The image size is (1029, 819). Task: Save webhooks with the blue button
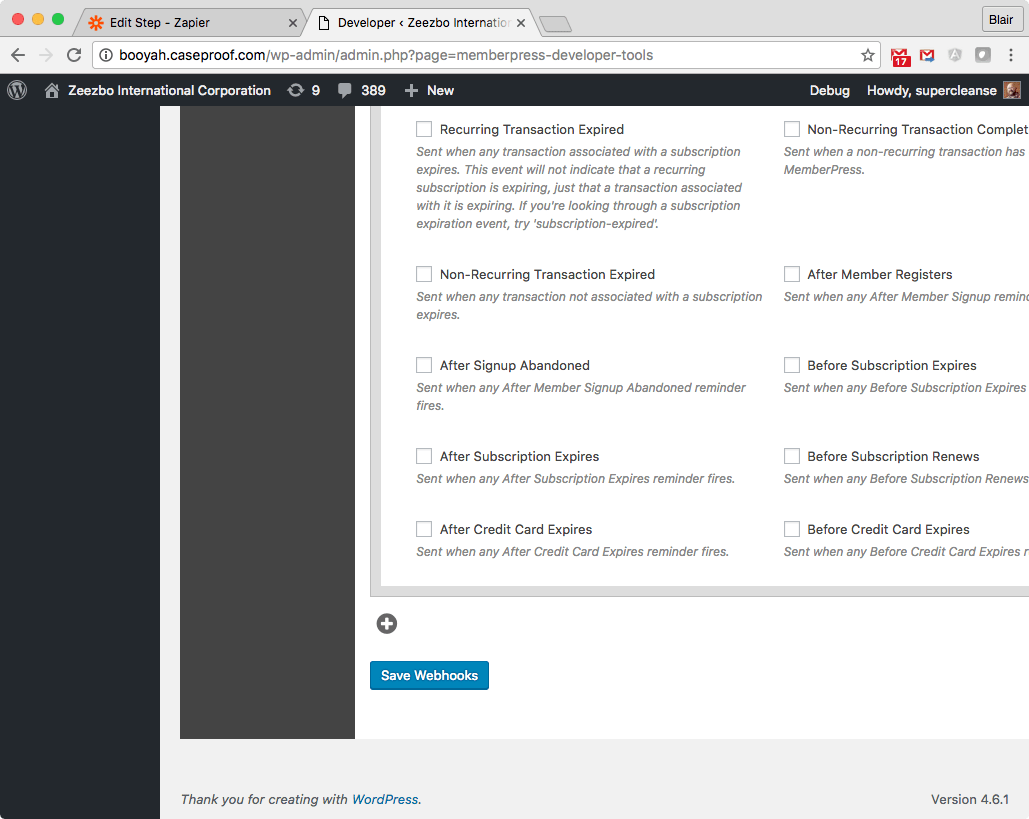coord(429,675)
